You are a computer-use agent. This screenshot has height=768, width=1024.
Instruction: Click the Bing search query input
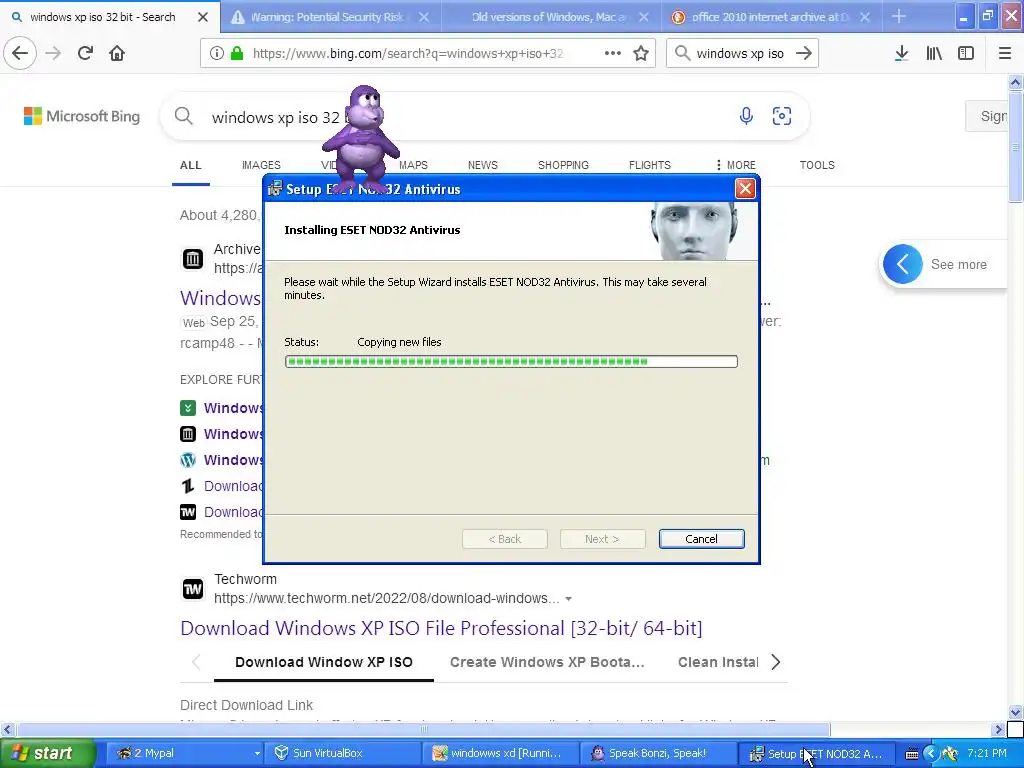coord(457,117)
